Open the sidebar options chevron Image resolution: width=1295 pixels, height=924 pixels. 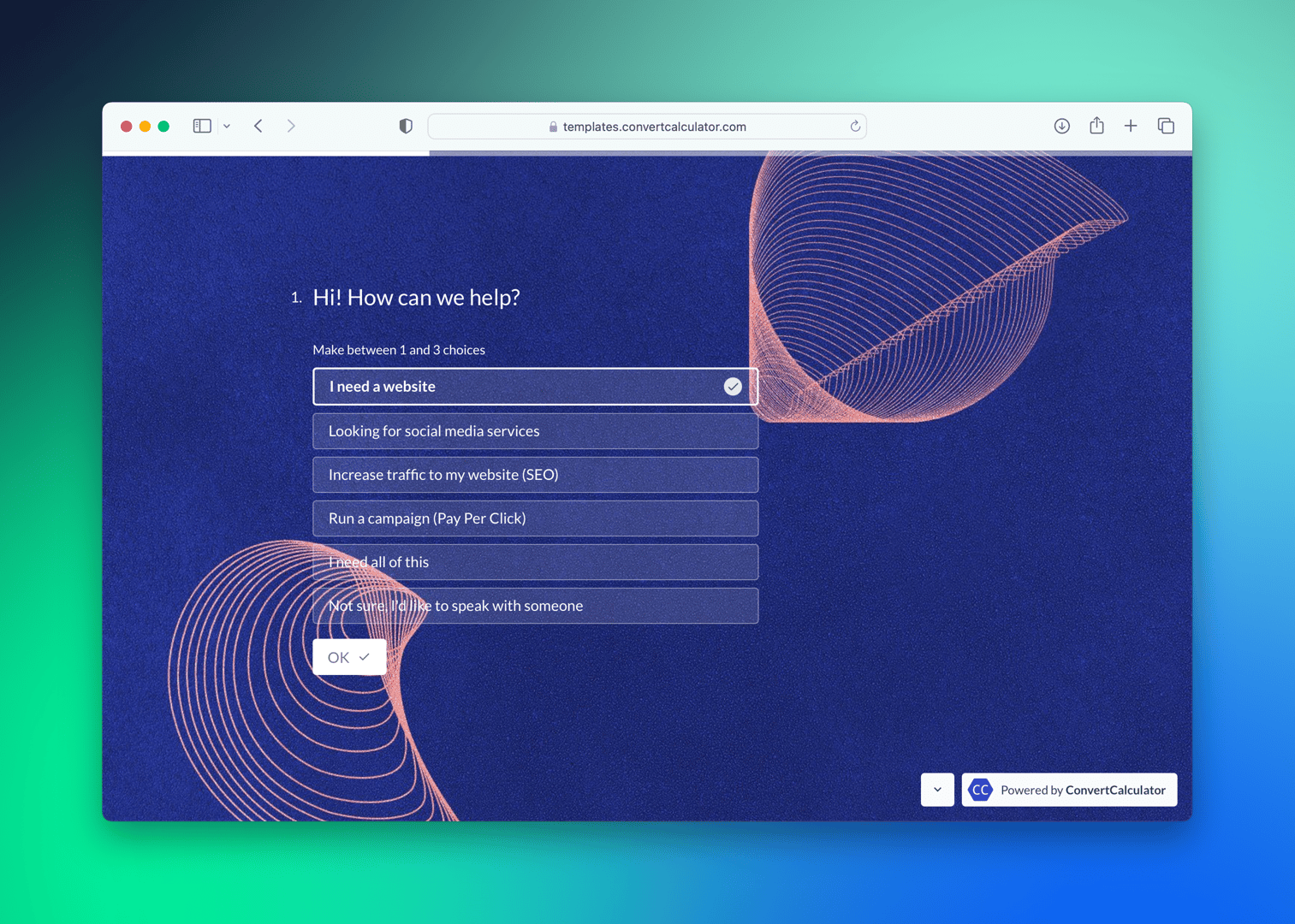[227, 127]
